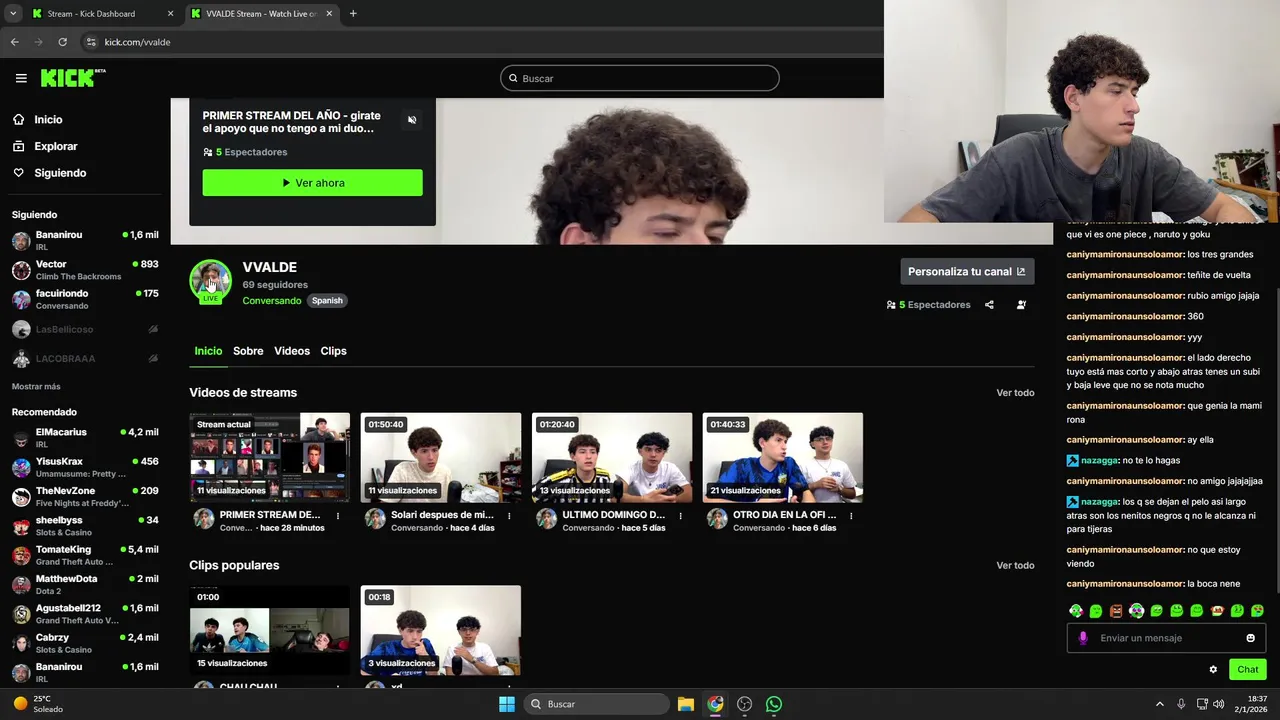
Task: Click the site info icon in address bar
Action: pyautogui.click(x=91, y=42)
